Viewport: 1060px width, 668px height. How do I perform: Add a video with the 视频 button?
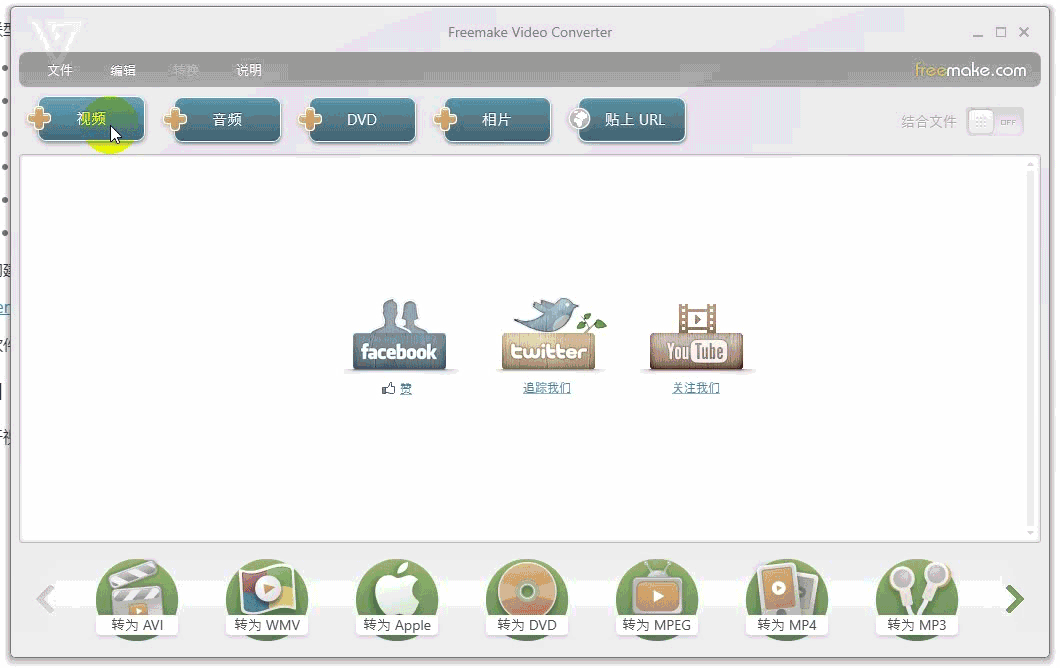(91, 120)
